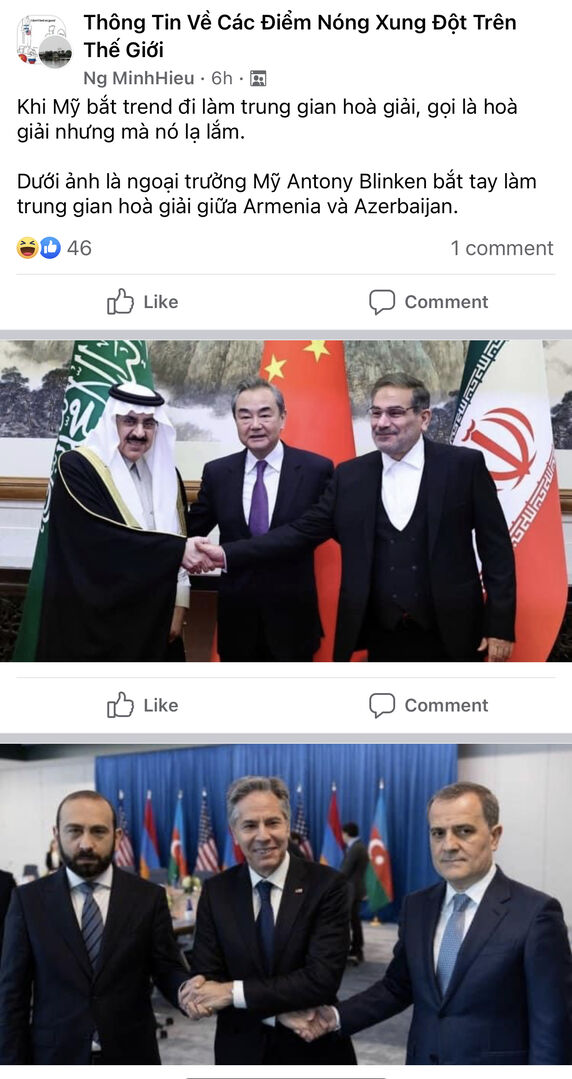The height and width of the screenshot is (1079, 572).
Task: Click the laughing haha reaction emoji
Action: point(28,248)
